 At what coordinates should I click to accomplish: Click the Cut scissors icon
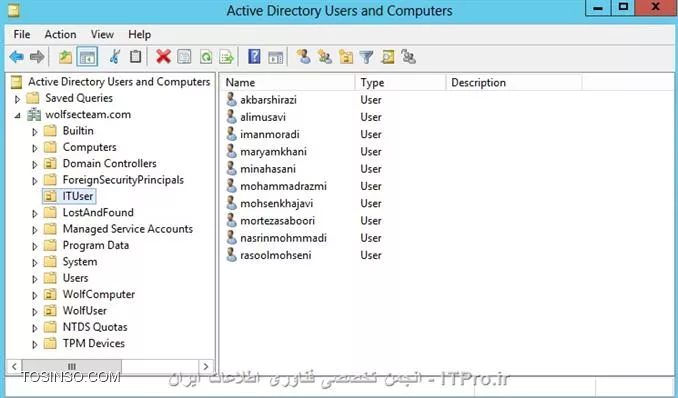click(115, 57)
